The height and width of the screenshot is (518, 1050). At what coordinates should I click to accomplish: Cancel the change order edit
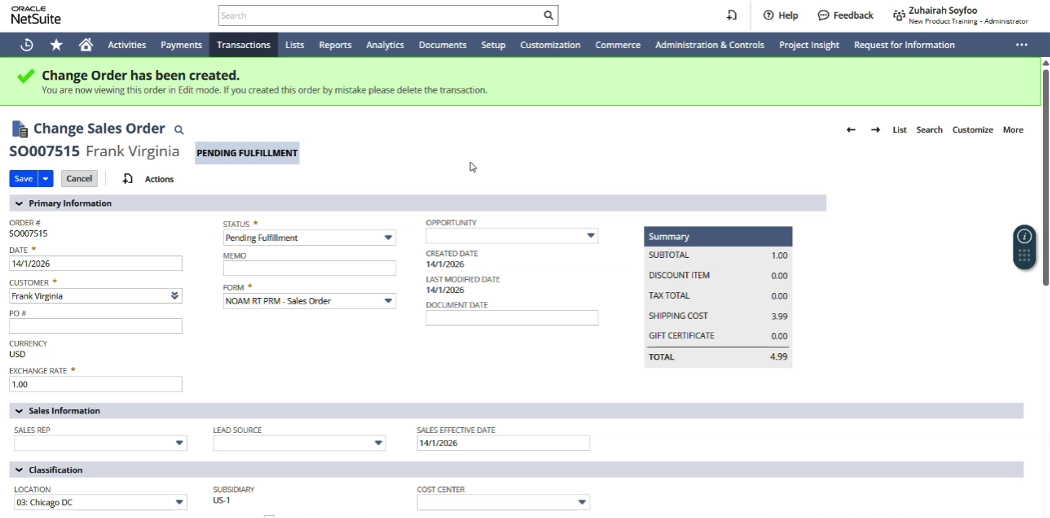(x=79, y=179)
